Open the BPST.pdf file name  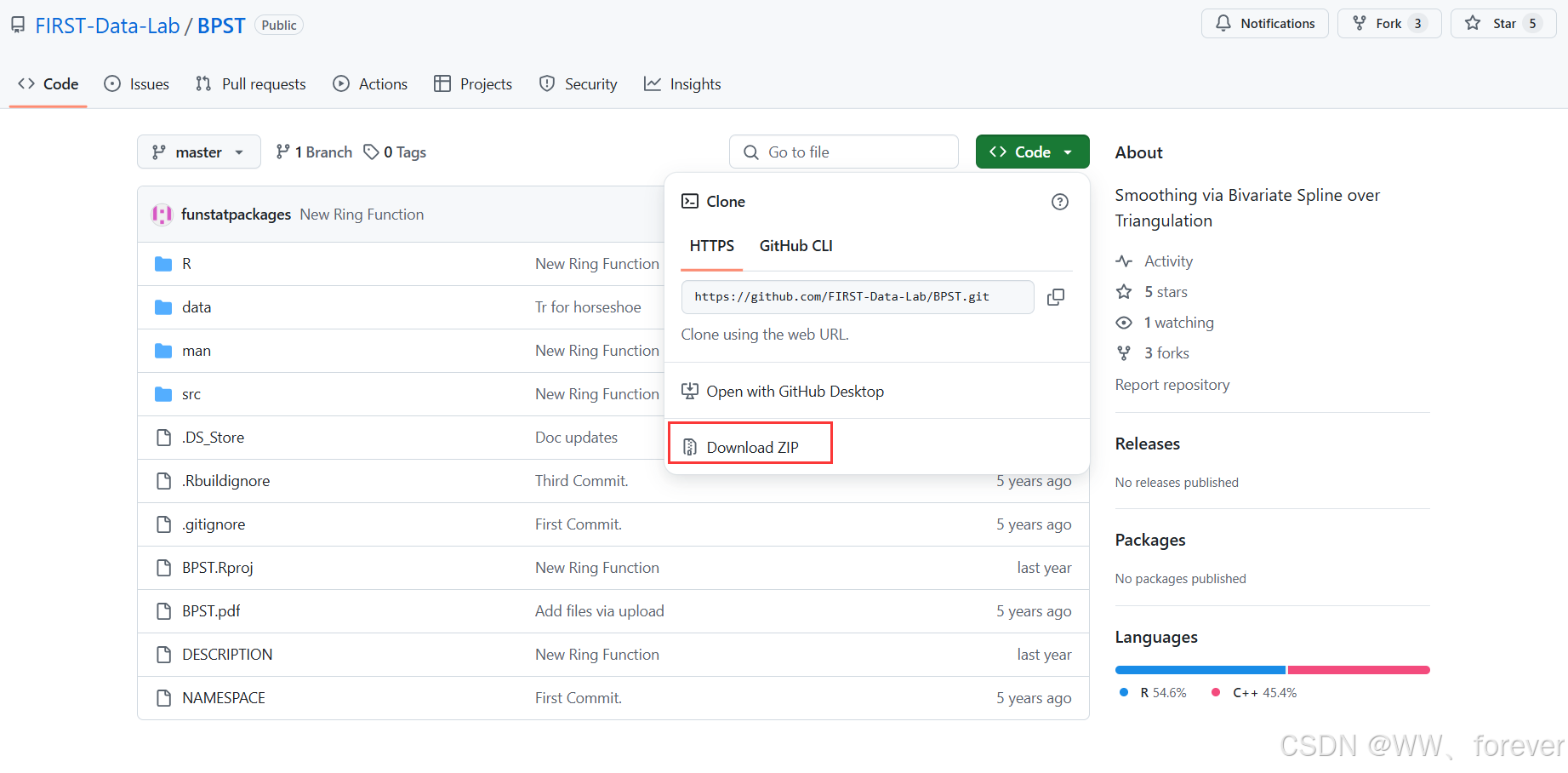211,611
